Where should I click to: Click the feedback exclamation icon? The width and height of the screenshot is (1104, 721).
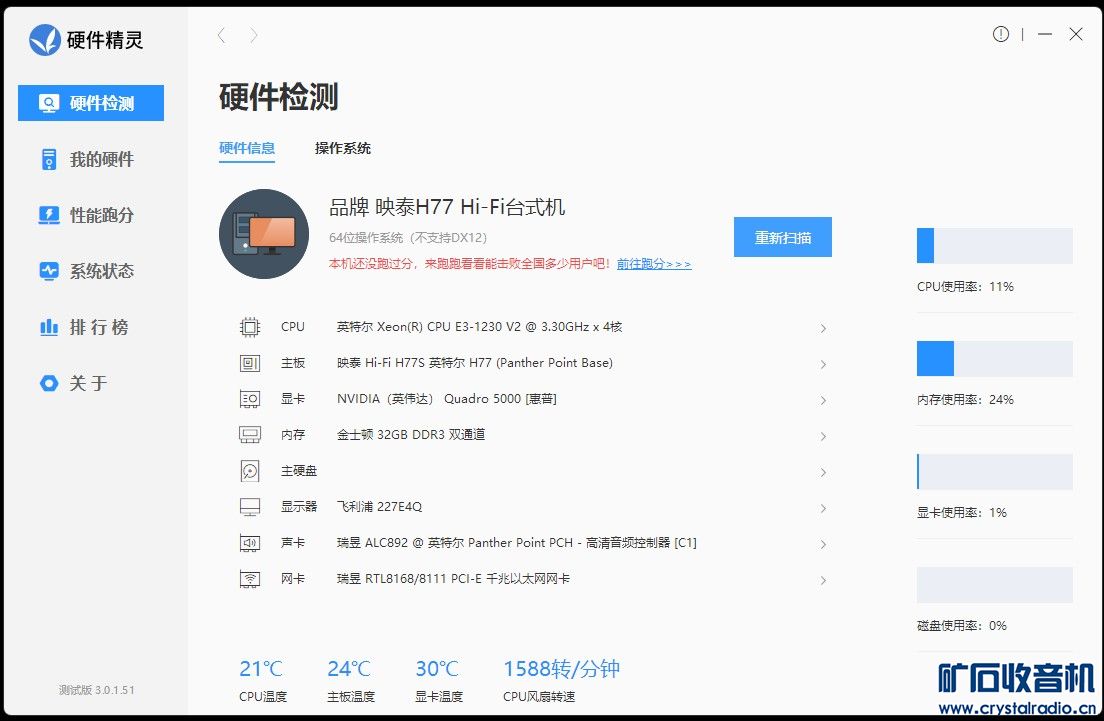pos(1000,34)
